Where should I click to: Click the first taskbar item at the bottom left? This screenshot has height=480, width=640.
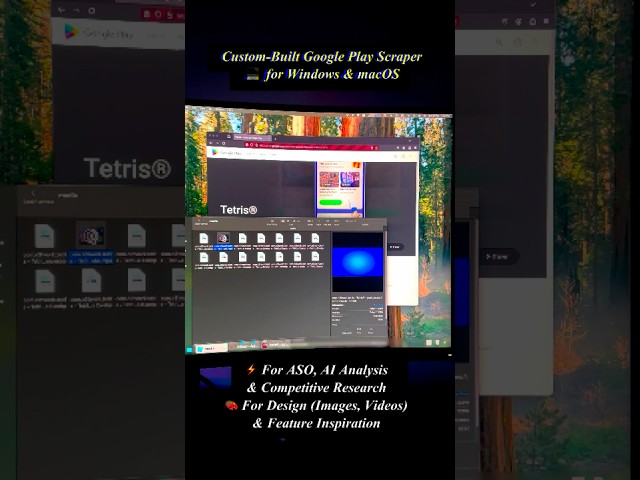(x=211, y=349)
